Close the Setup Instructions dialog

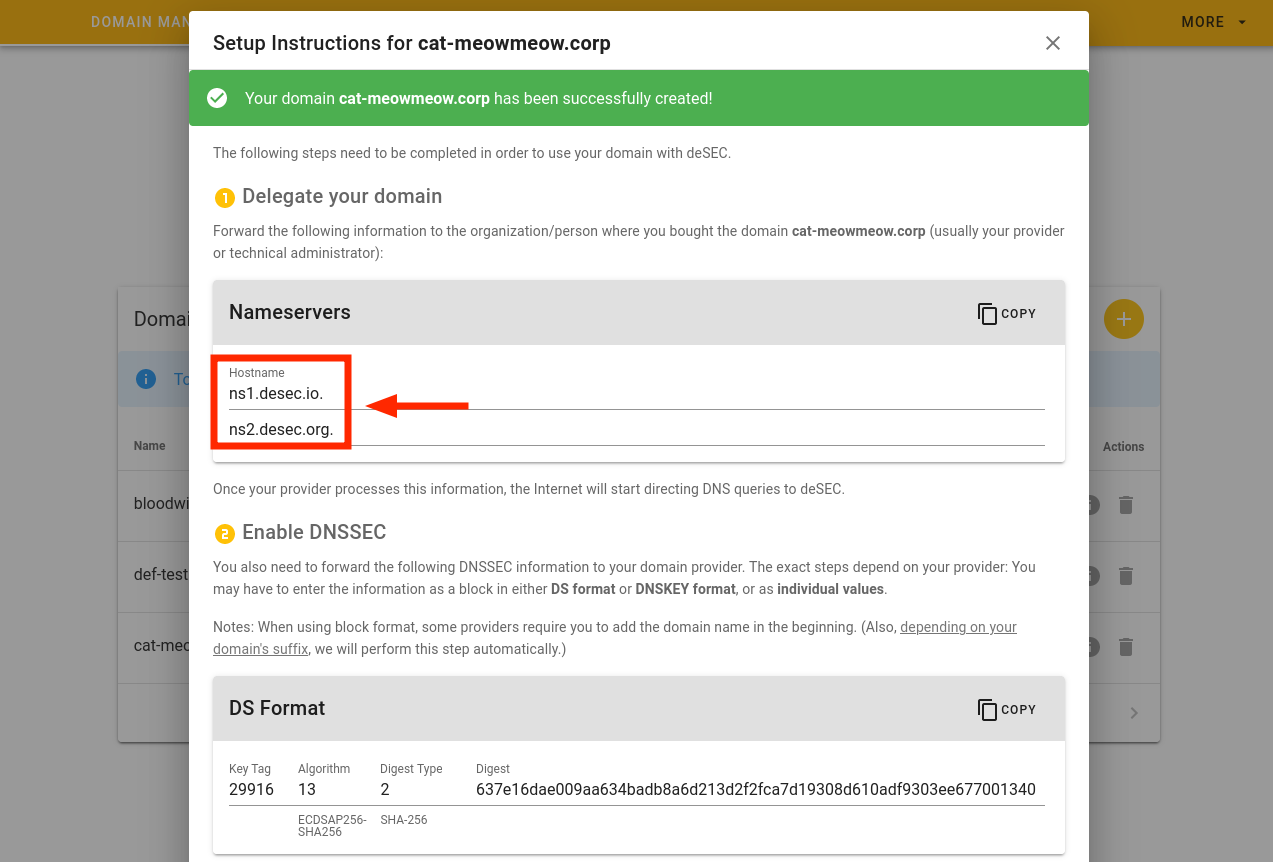tap(1052, 43)
